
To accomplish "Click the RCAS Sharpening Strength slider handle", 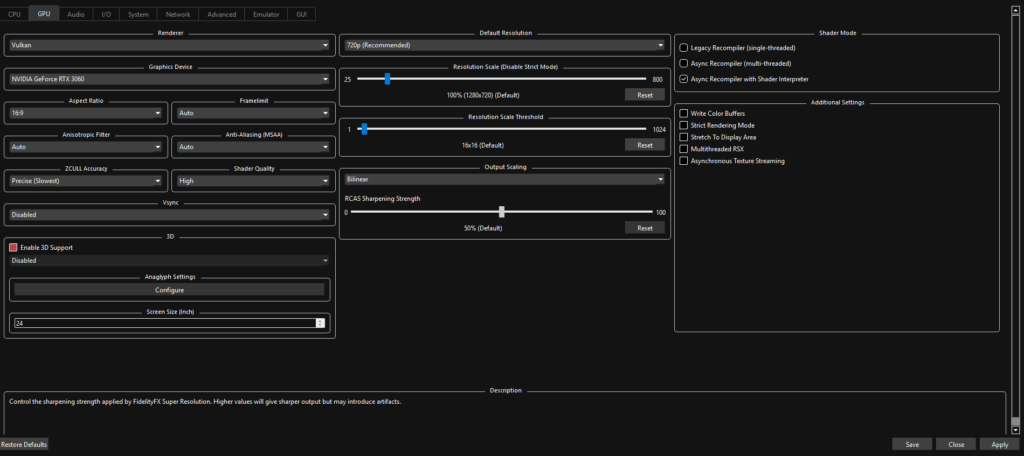I will click(502, 212).
